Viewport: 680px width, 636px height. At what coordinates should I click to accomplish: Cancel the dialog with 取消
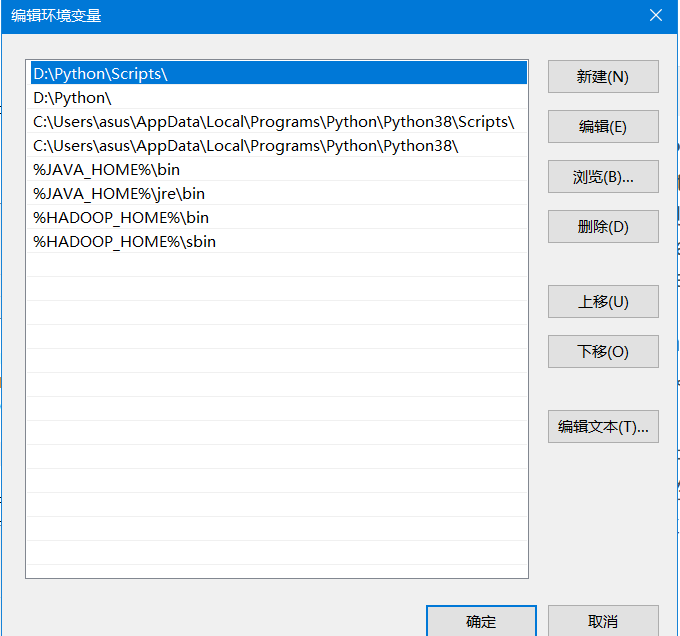[x=603, y=621]
